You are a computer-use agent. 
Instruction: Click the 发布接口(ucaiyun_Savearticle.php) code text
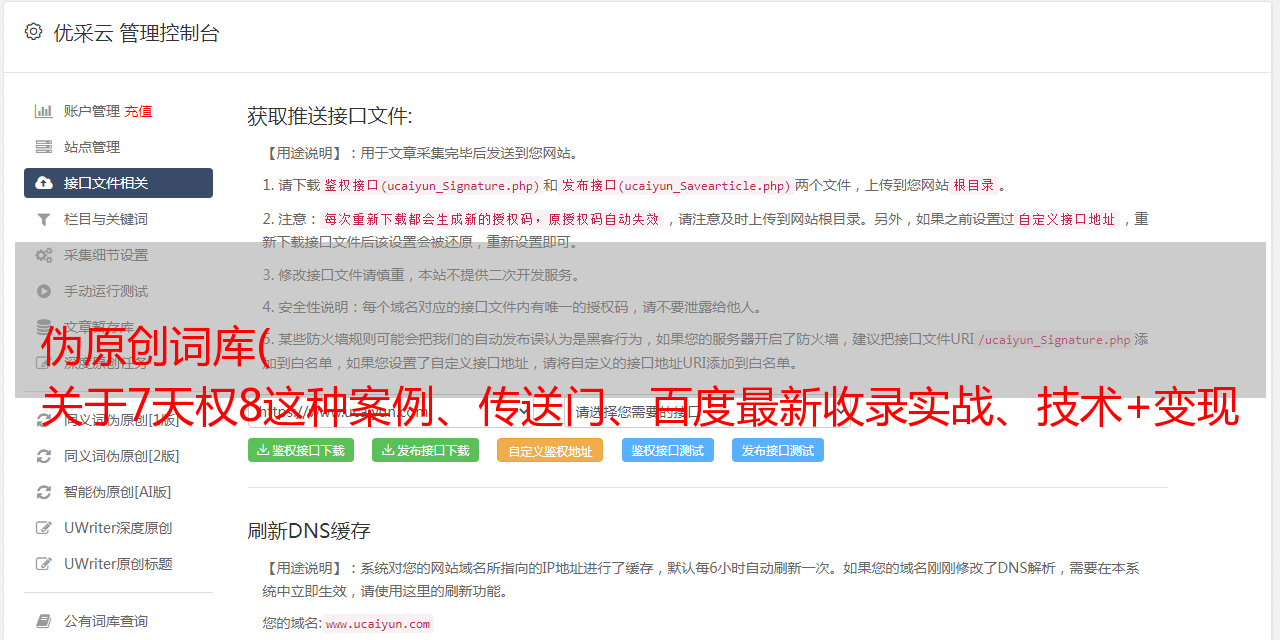676,186
